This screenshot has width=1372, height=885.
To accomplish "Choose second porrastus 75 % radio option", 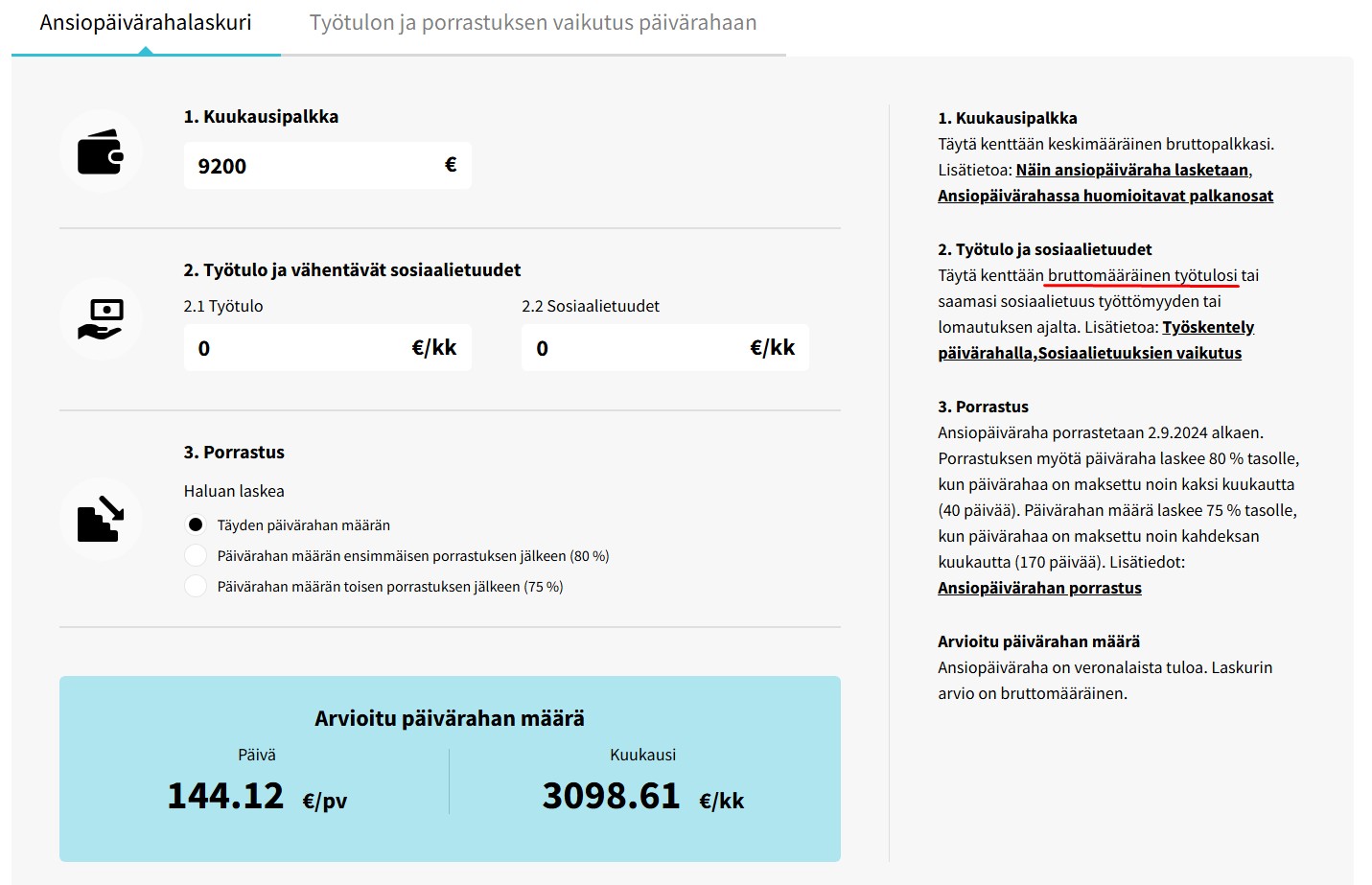I will 196,586.
